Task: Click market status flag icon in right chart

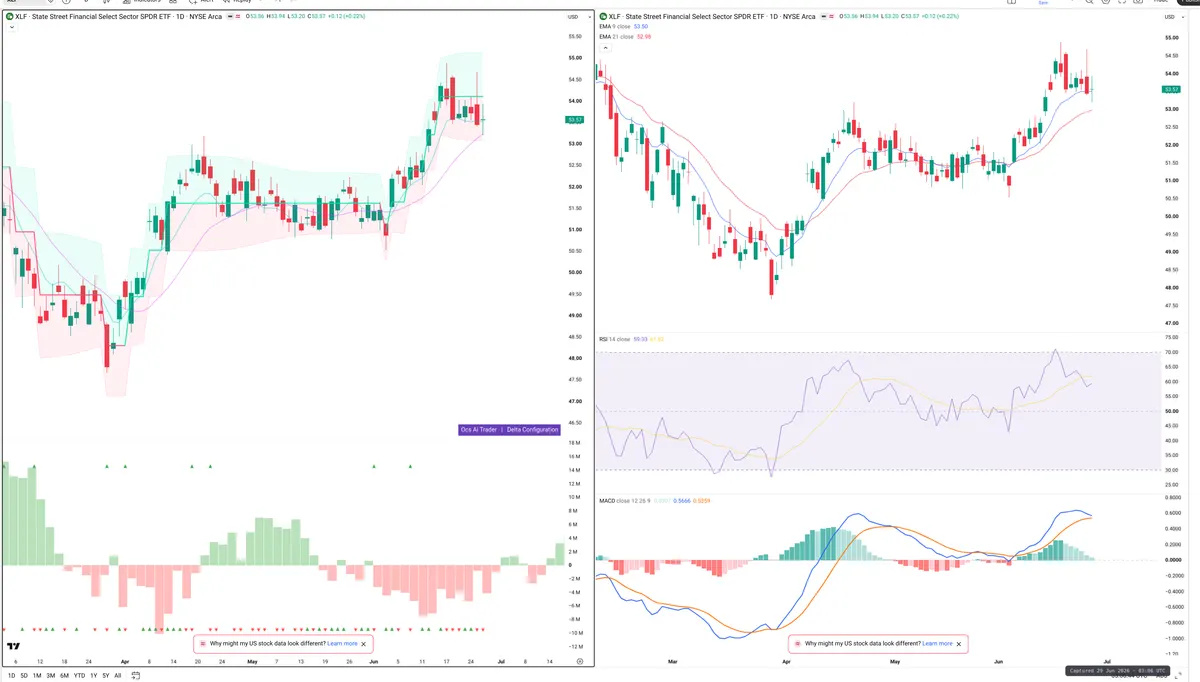Action: pos(826,17)
